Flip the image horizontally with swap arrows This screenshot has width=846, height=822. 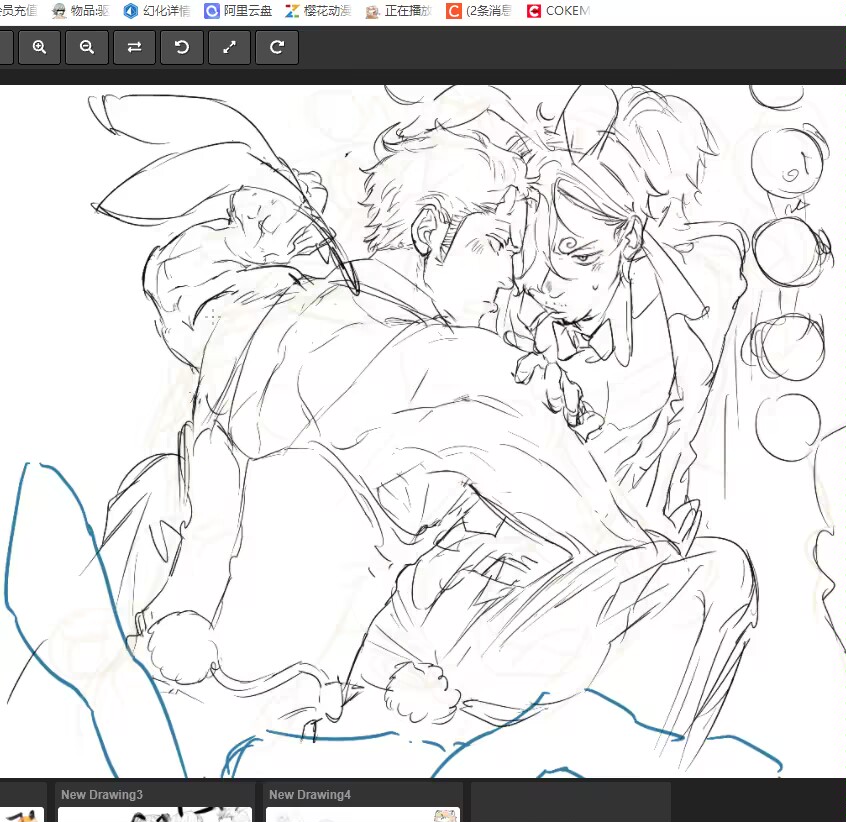click(134, 47)
